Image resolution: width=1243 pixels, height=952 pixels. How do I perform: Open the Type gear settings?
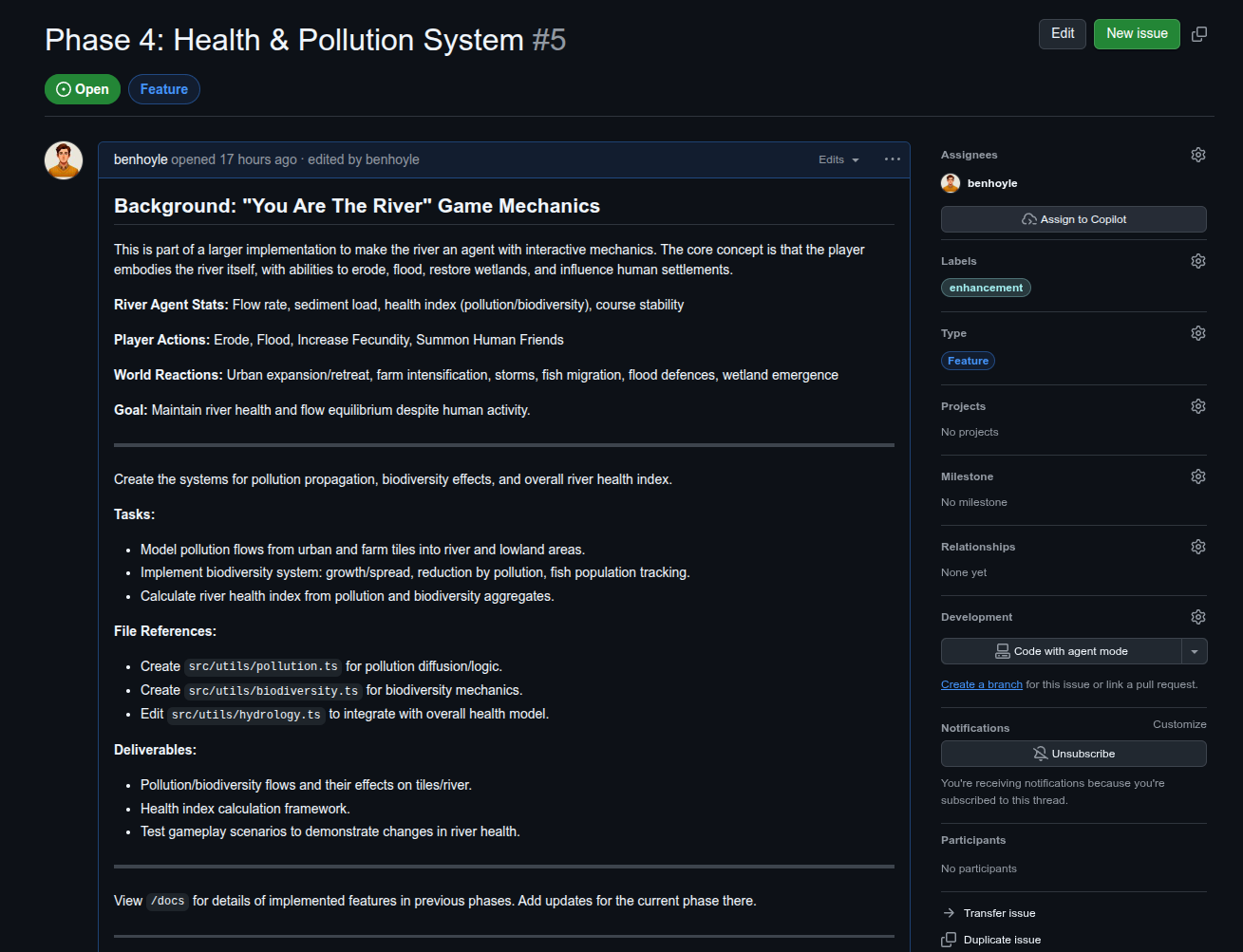click(1197, 333)
